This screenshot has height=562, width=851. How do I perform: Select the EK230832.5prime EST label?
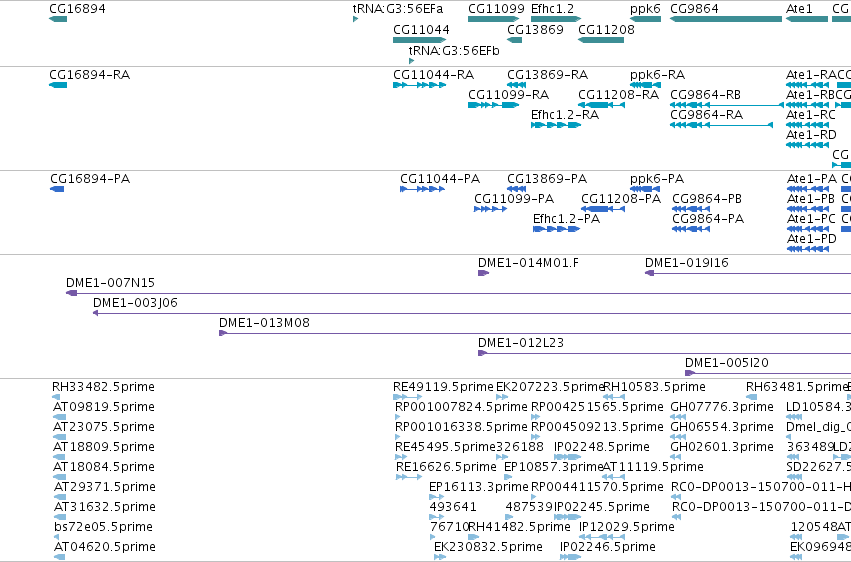click(x=488, y=547)
